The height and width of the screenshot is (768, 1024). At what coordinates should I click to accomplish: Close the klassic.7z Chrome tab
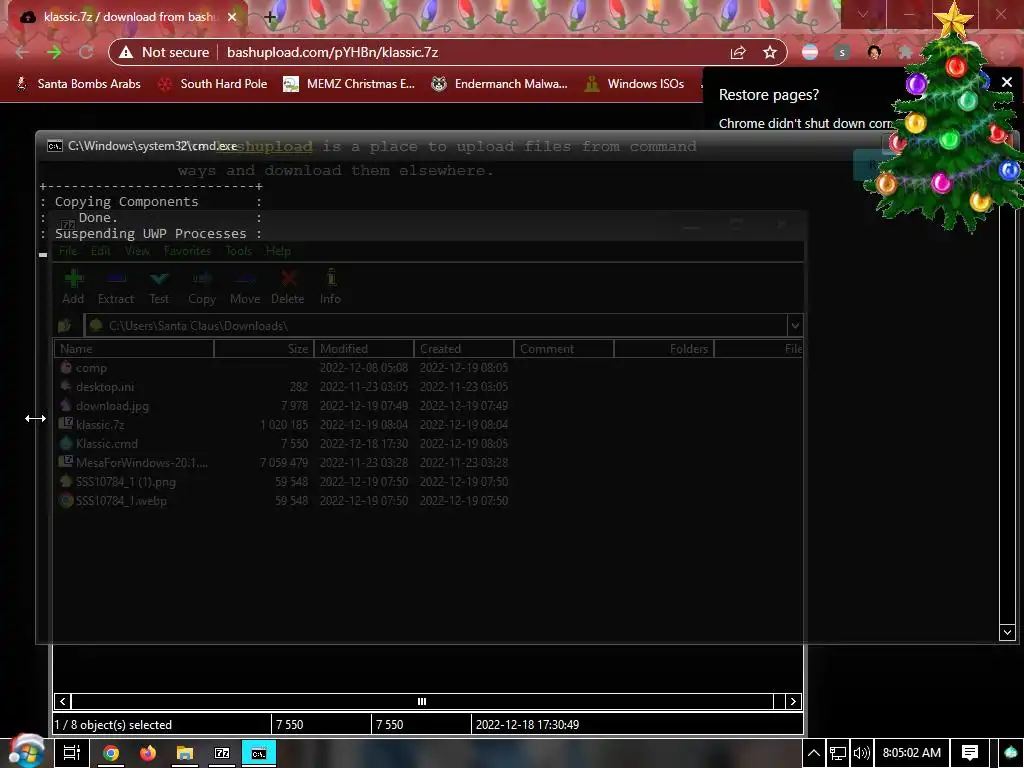[x=232, y=17]
